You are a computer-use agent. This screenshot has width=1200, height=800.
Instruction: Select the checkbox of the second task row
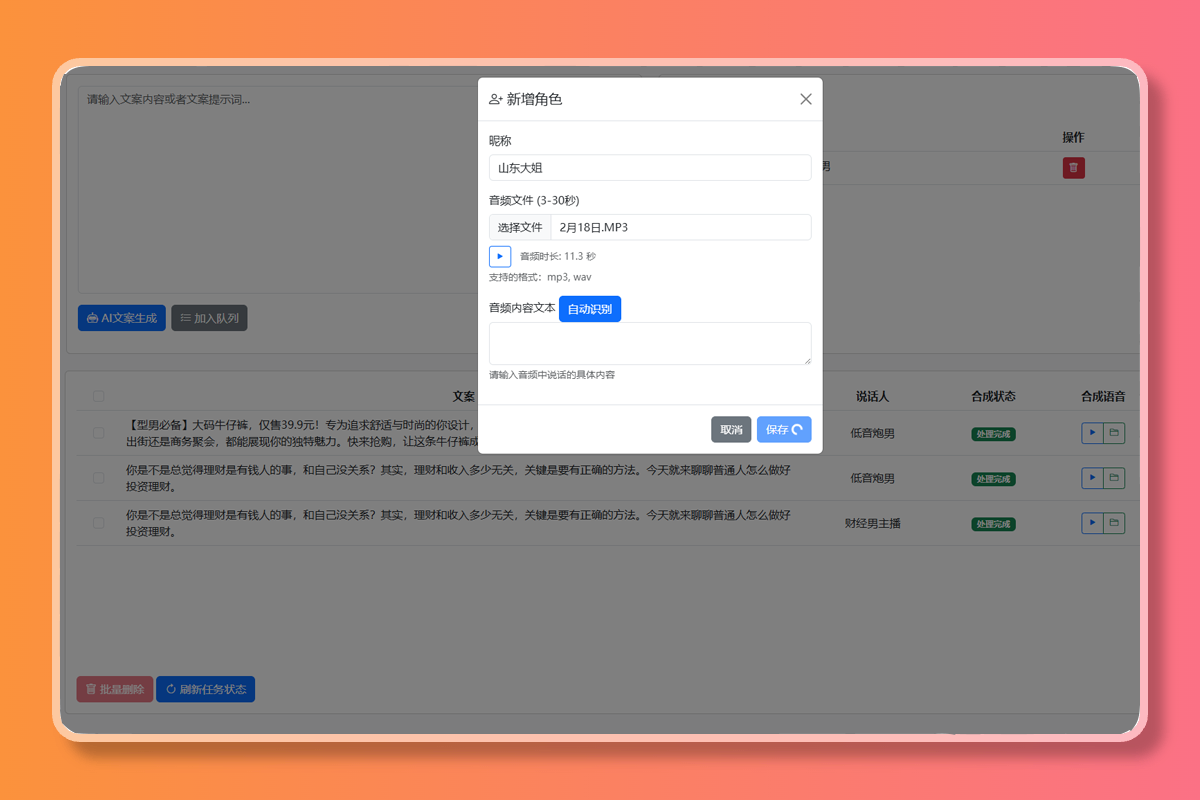pos(98,478)
